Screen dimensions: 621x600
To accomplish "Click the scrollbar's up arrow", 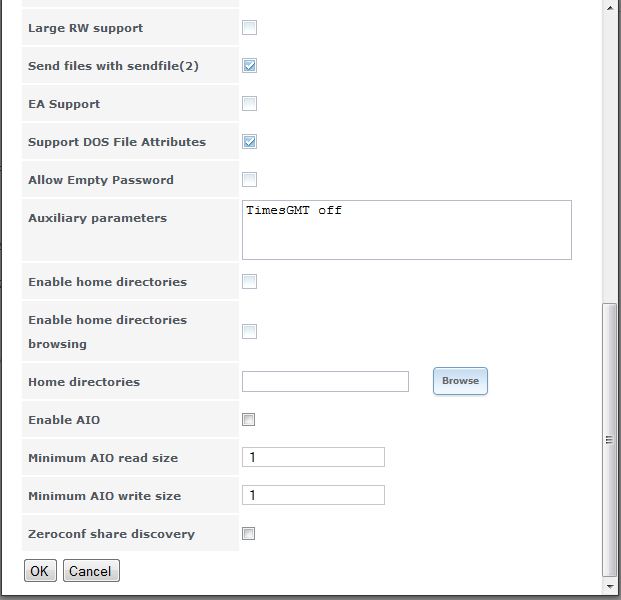I will [609, 7].
